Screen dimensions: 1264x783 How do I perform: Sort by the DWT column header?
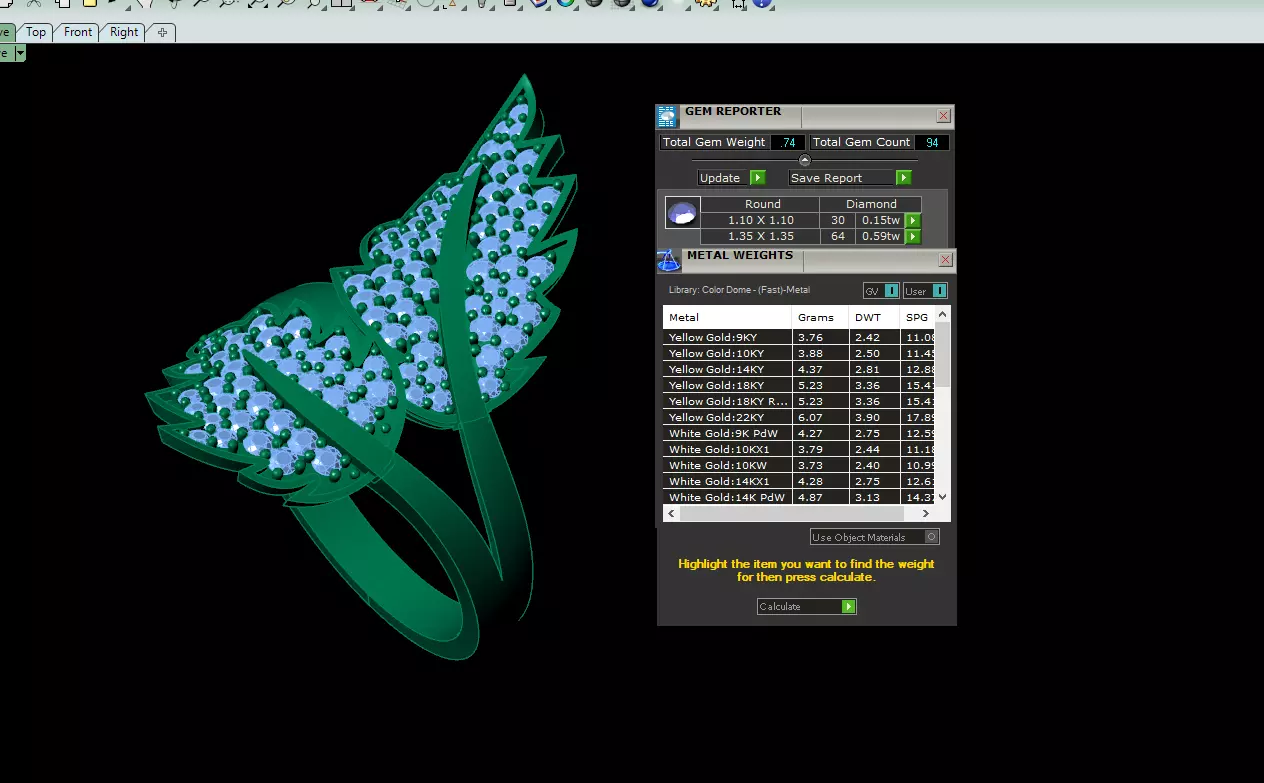[874, 317]
